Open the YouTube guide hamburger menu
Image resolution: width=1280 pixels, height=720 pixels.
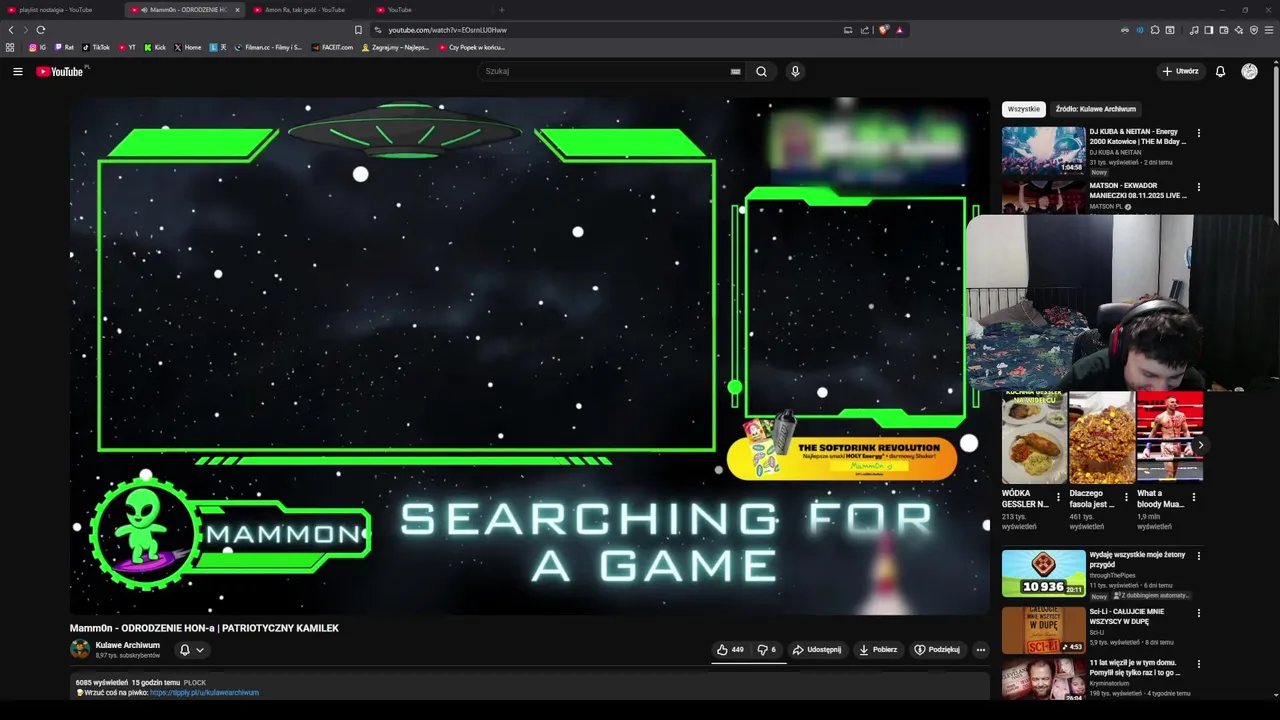[17, 71]
